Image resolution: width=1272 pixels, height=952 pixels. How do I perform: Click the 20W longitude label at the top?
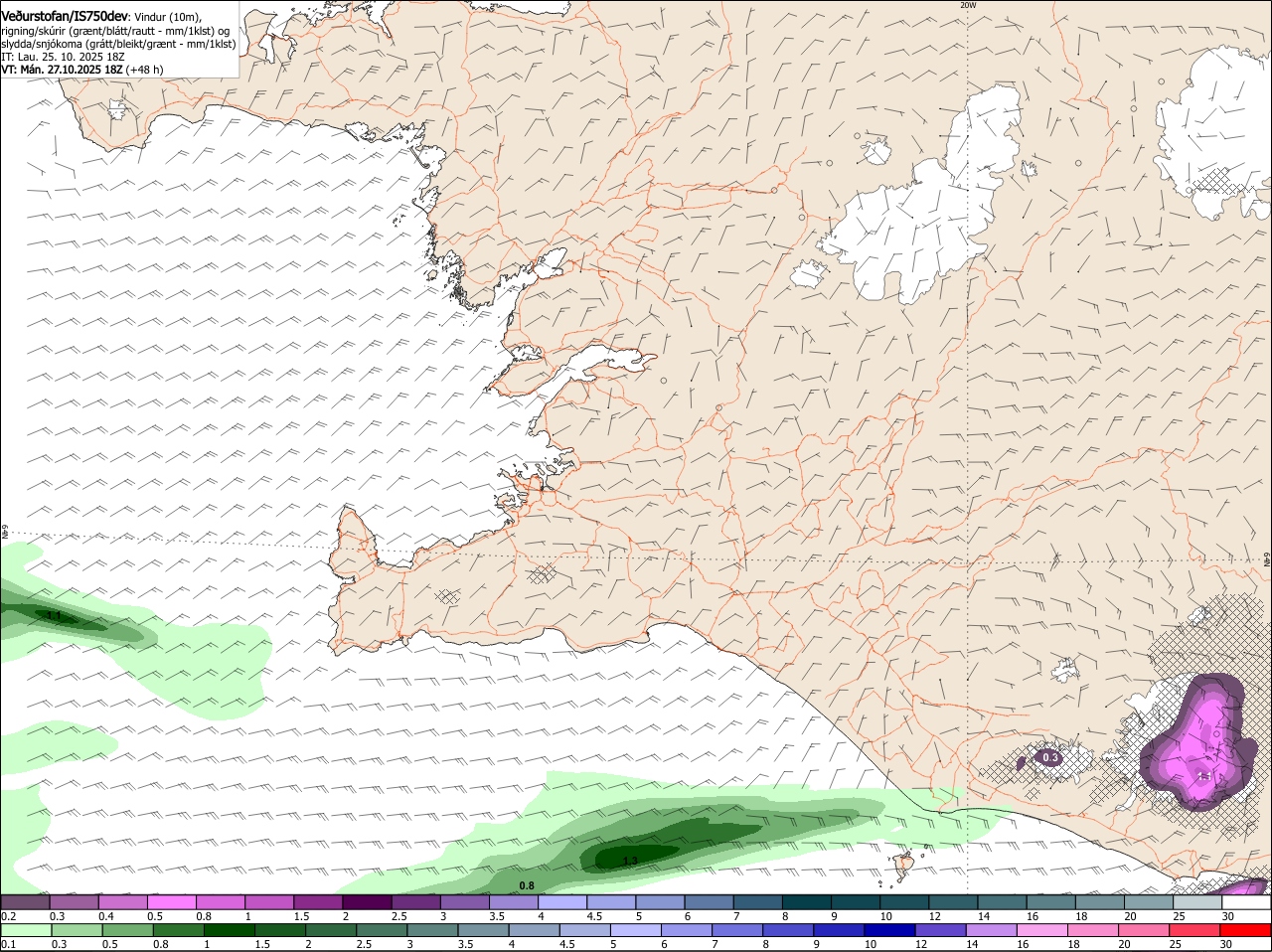coord(968,5)
